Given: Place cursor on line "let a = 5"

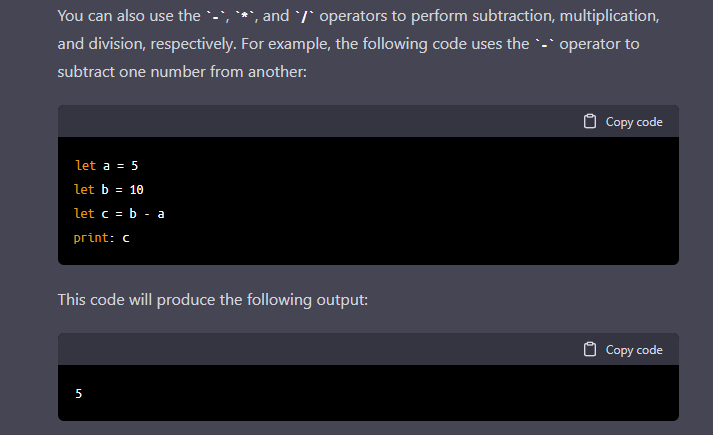Looking at the screenshot, I should pyautogui.click(x=106, y=165).
